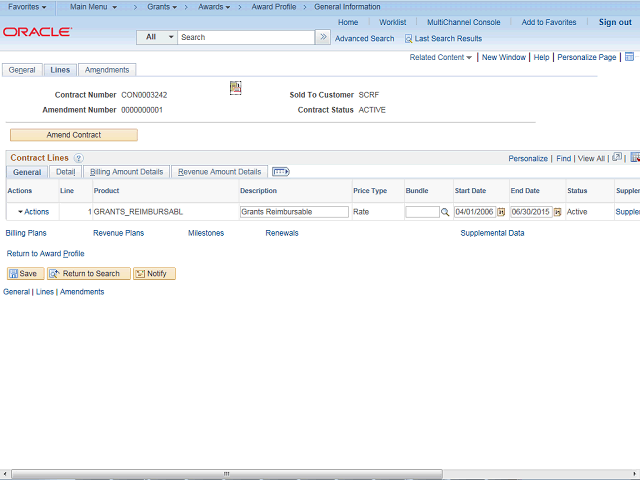Click the Last Search Results icon
The image size is (640, 480).
pos(408,39)
